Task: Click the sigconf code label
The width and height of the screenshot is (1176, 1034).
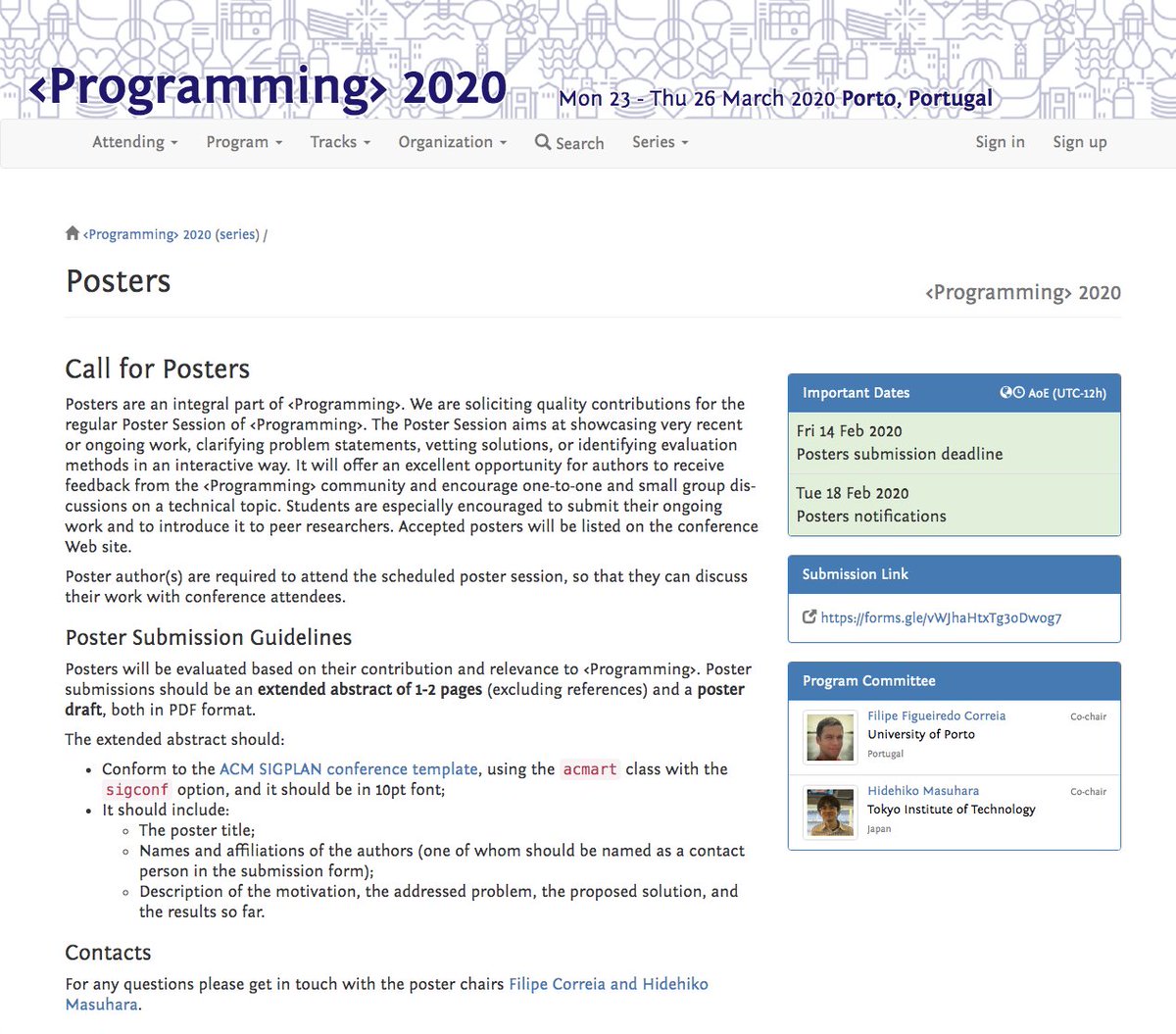Action: [x=137, y=790]
